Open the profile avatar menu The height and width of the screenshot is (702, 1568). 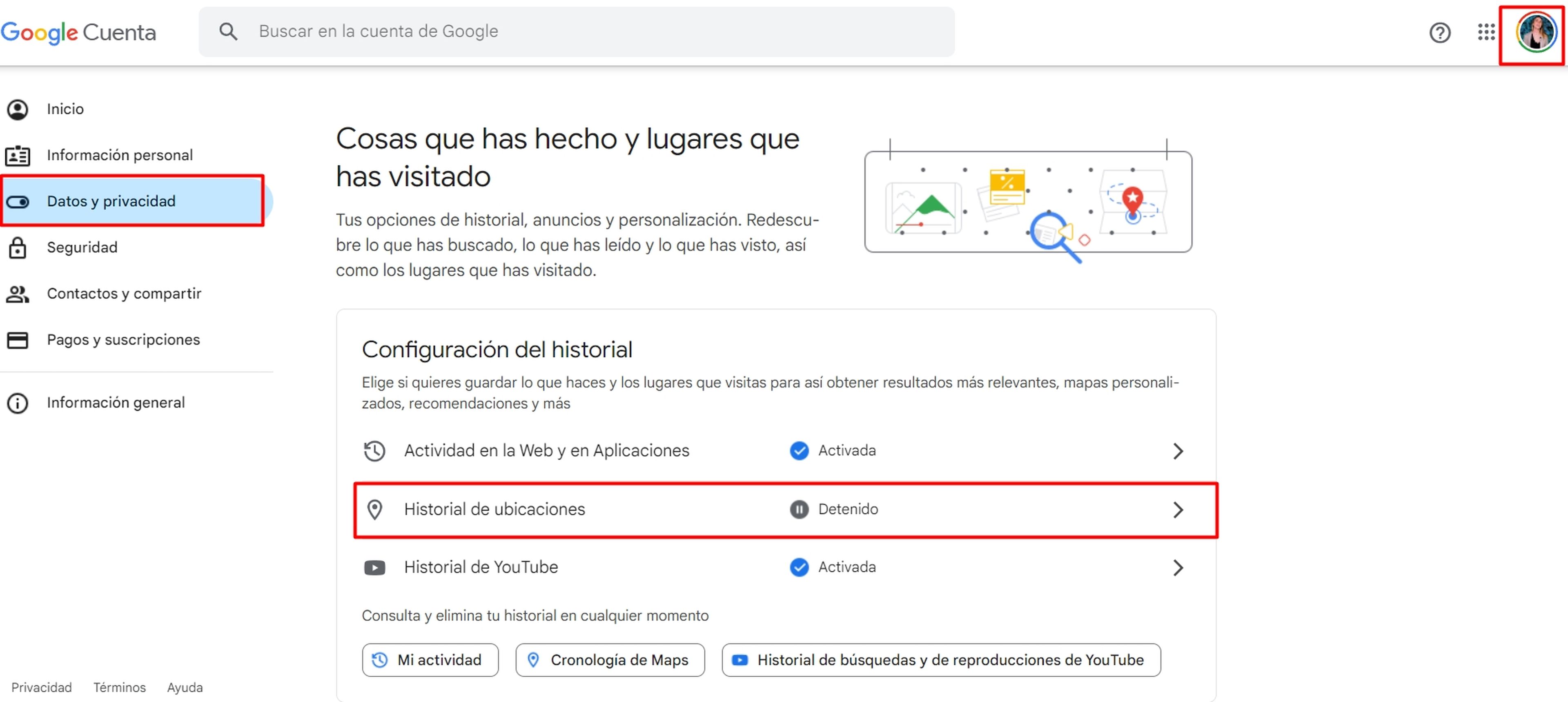click(1536, 32)
